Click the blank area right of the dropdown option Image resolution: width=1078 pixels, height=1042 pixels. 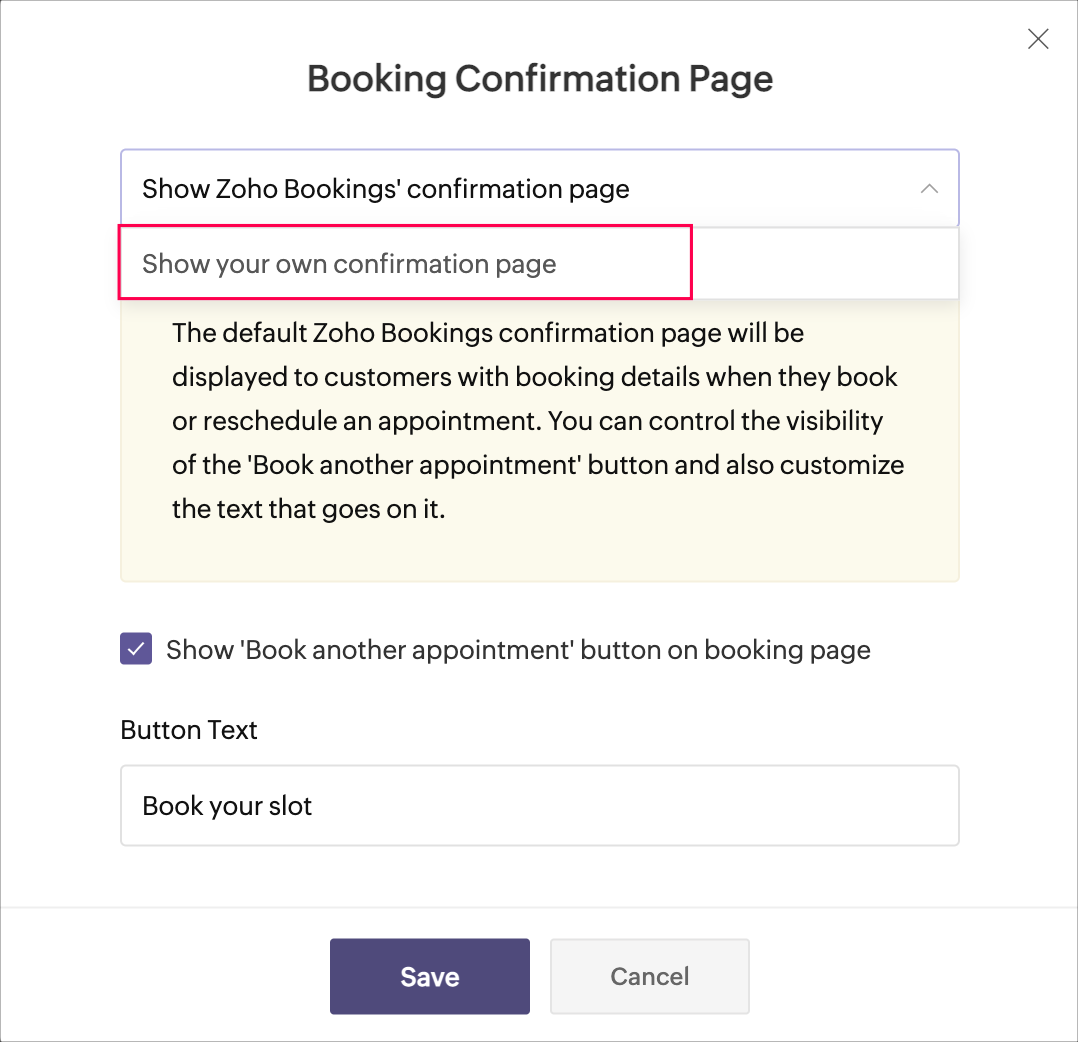tap(825, 263)
